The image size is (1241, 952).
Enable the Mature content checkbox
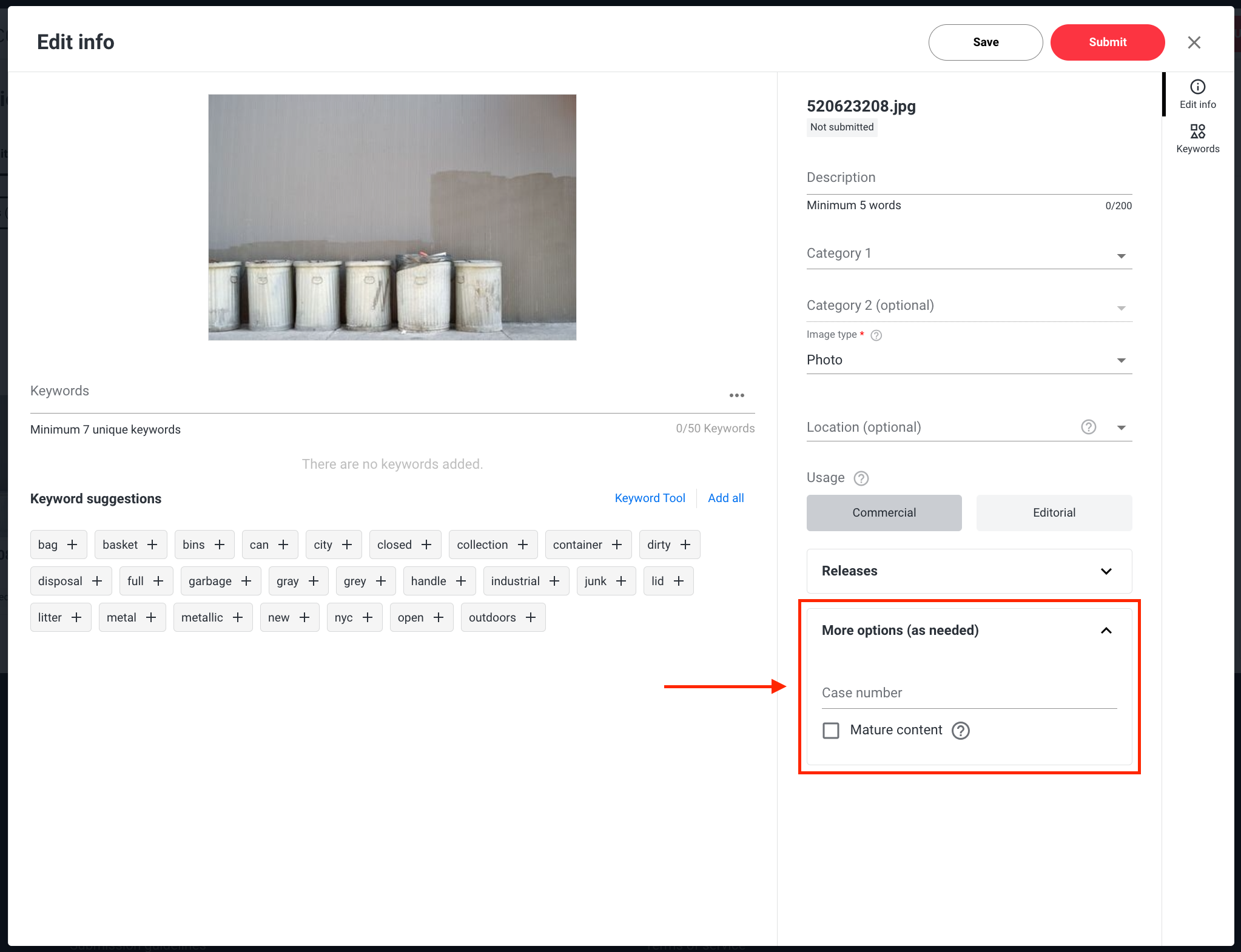click(830, 730)
